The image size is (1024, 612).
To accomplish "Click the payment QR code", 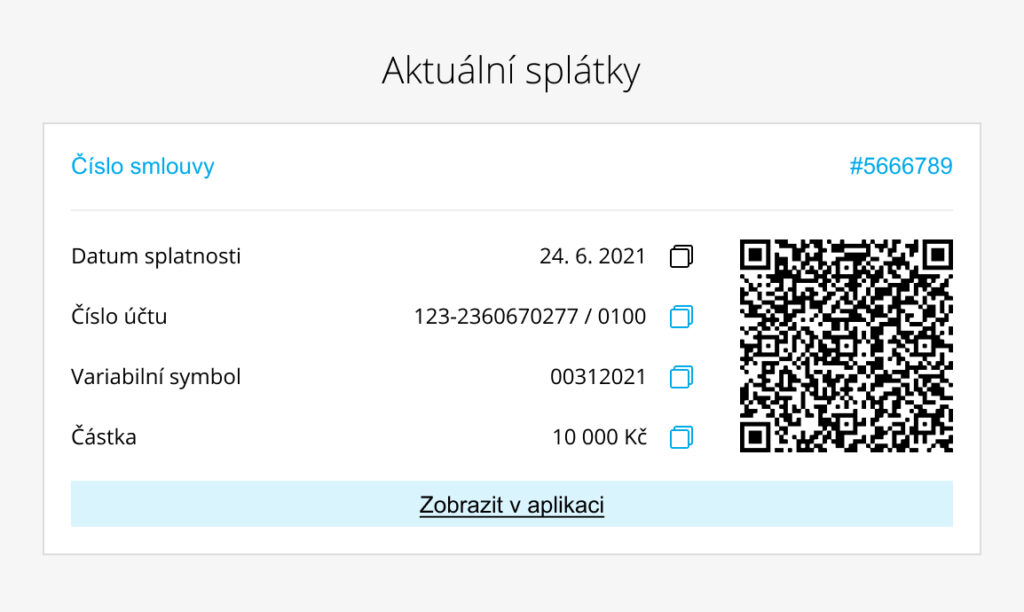I will click(x=846, y=346).
